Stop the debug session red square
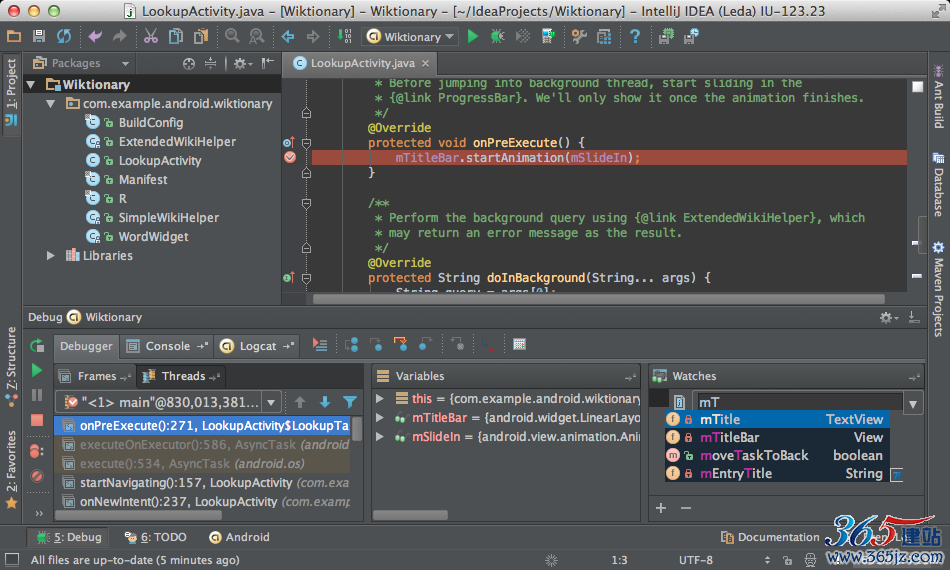950x570 pixels. click(37, 420)
